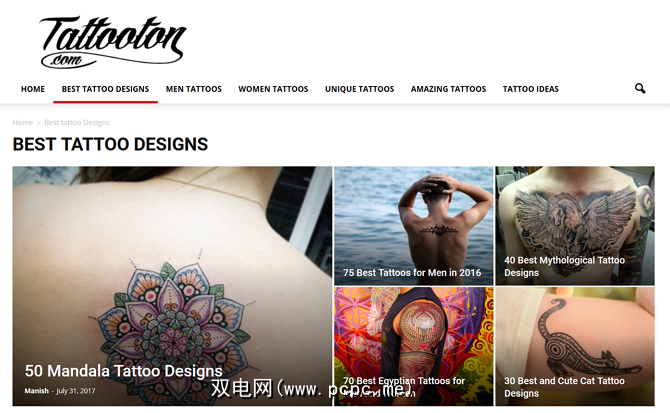Click the Best tattoo Designs breadcrumb
Screen dimensions: 670x413
pos(77,123)
